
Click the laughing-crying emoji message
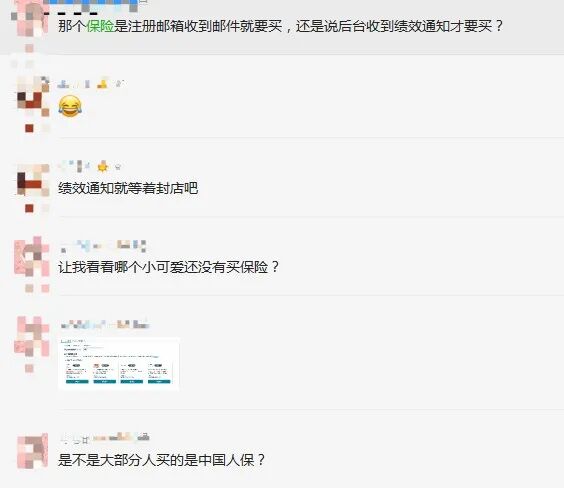70,106
